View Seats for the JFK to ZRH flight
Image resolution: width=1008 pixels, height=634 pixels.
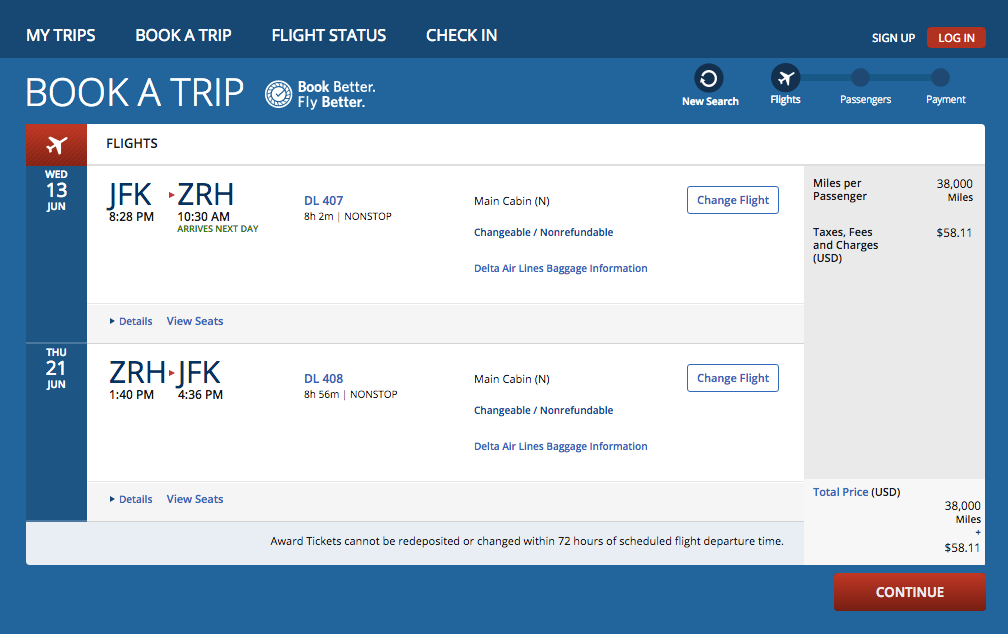tap(195, 321)
